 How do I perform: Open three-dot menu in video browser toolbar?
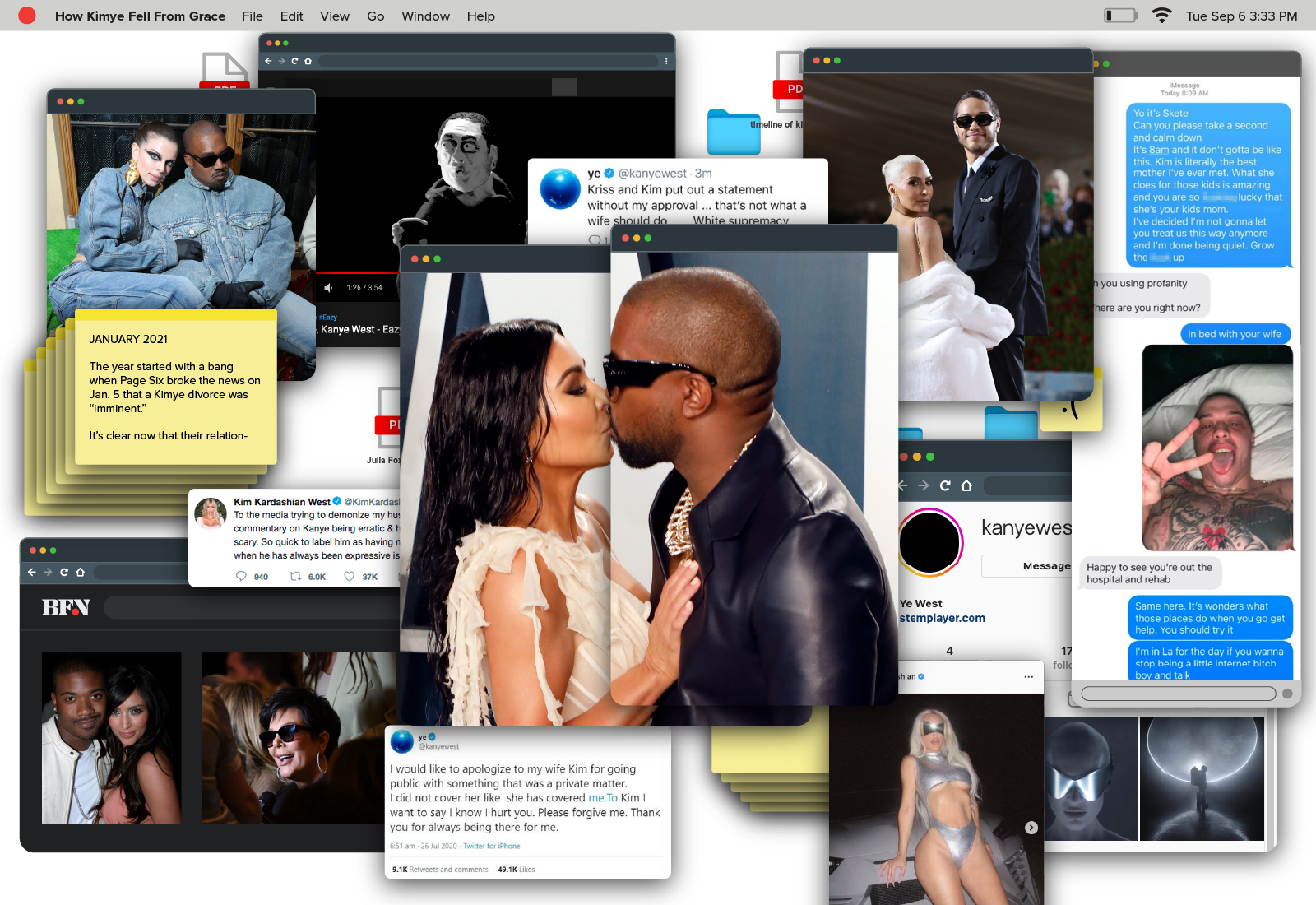point(665,61)
